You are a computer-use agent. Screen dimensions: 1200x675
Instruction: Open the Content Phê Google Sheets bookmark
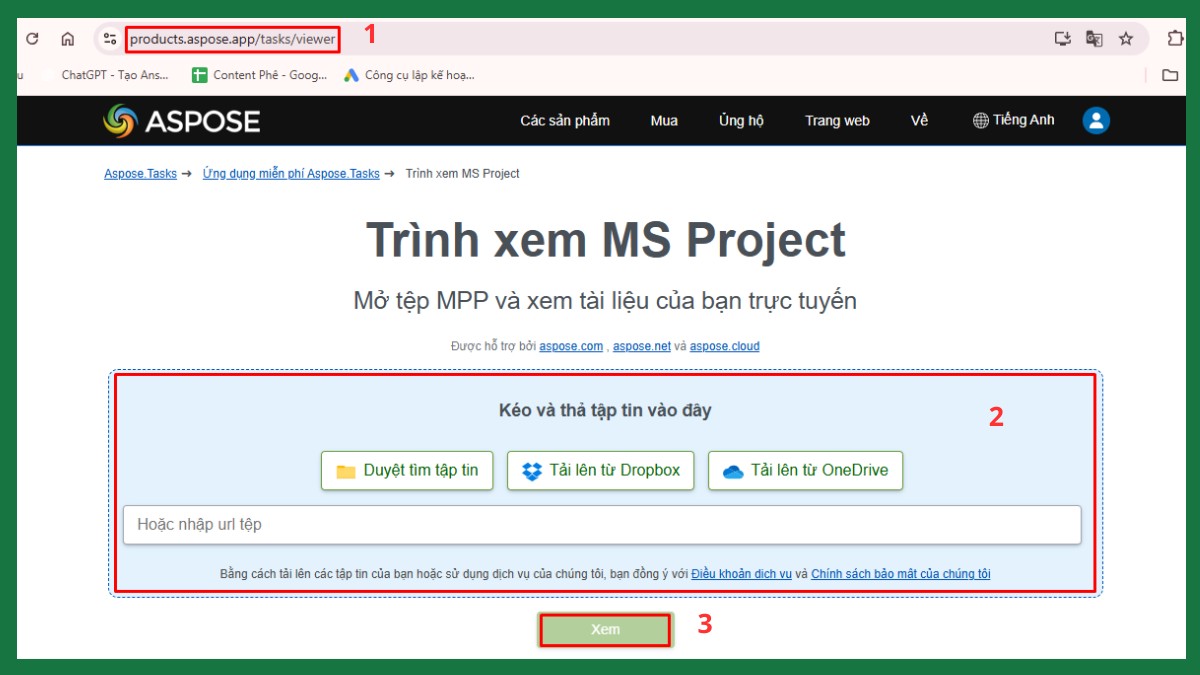coord(259,75)
